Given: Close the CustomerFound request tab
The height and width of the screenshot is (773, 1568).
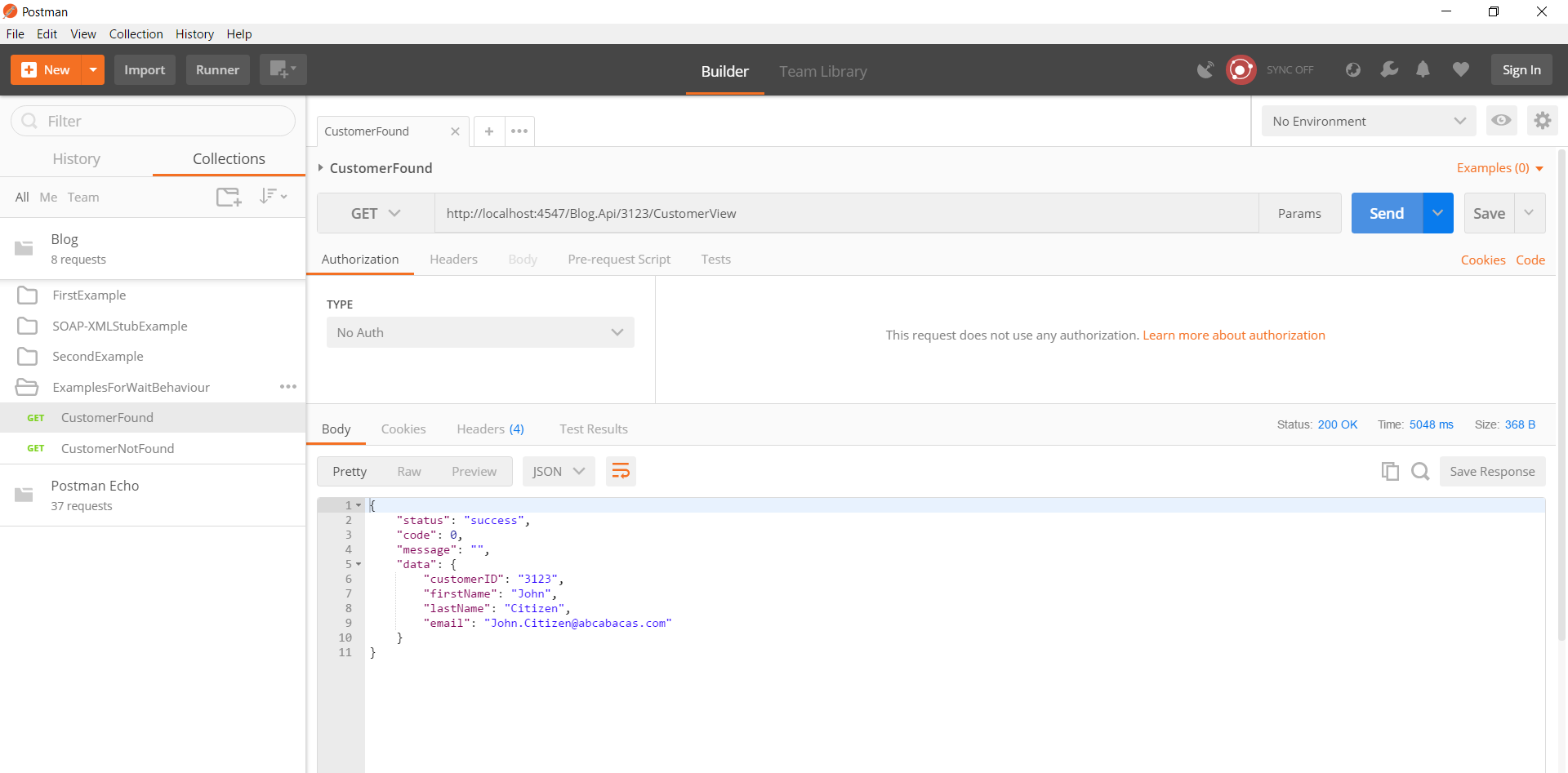Looking at the screenshot, I should [455, 131].
